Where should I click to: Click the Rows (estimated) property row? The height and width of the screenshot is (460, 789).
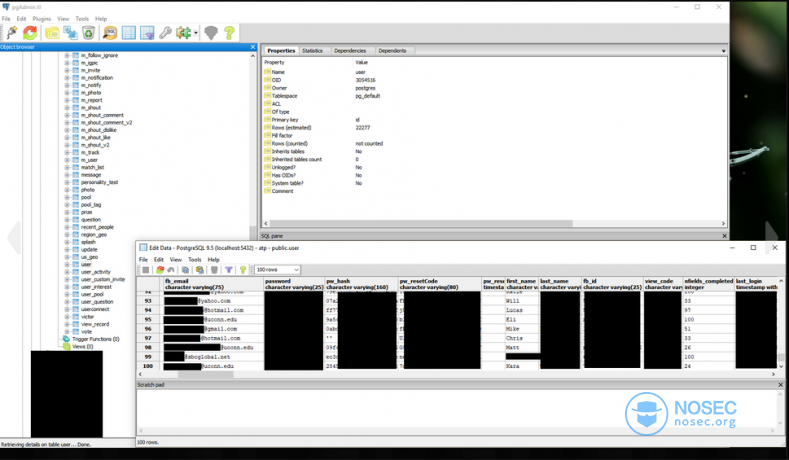coord(493,128)
